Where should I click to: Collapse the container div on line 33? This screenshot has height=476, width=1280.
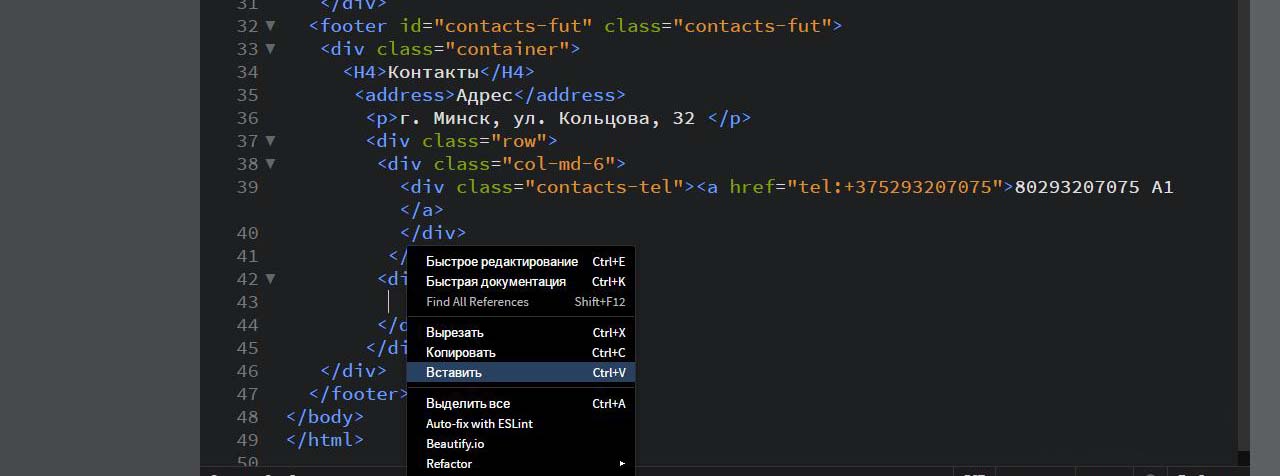[x=270, y=49]
